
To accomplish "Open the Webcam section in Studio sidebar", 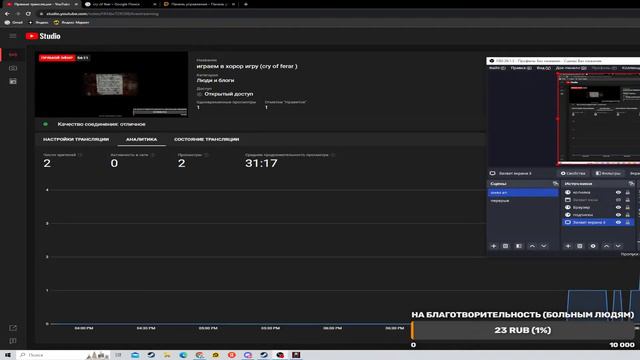I will click(13, 68).
